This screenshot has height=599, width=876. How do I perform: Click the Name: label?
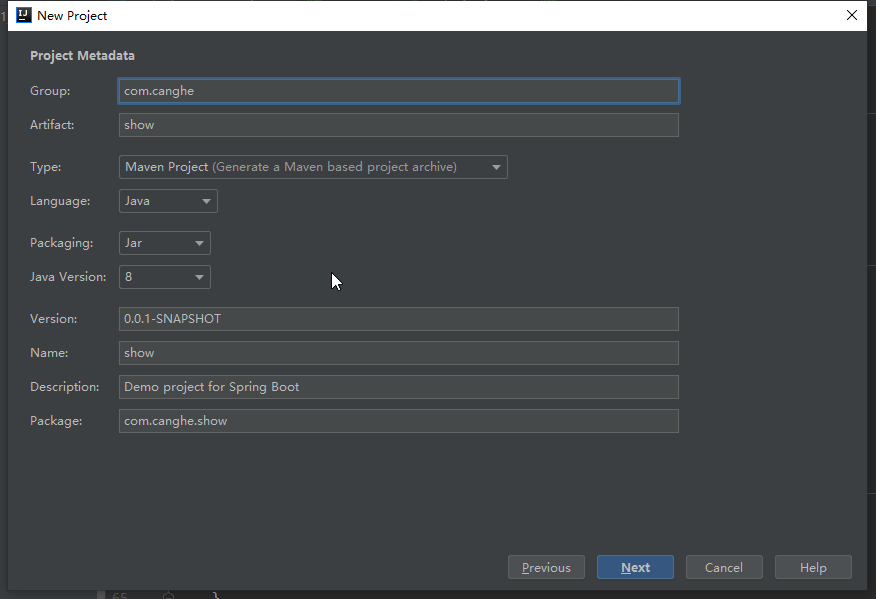(x=49, y=353)
